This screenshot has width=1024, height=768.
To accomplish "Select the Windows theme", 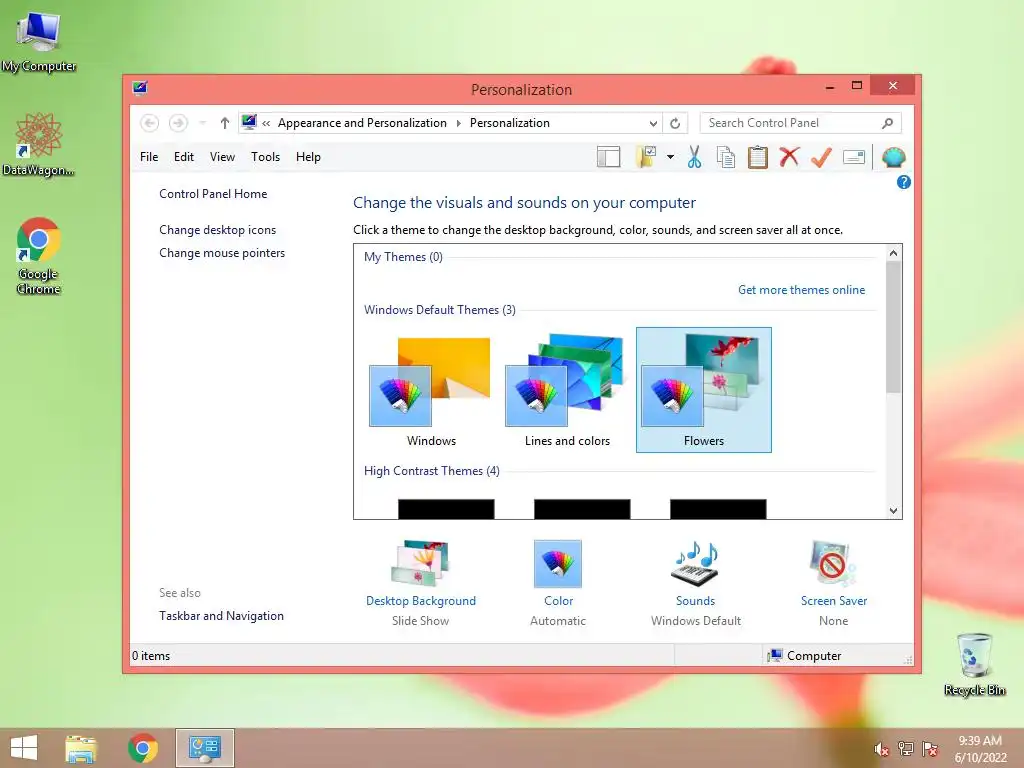I will pos(431,391).
